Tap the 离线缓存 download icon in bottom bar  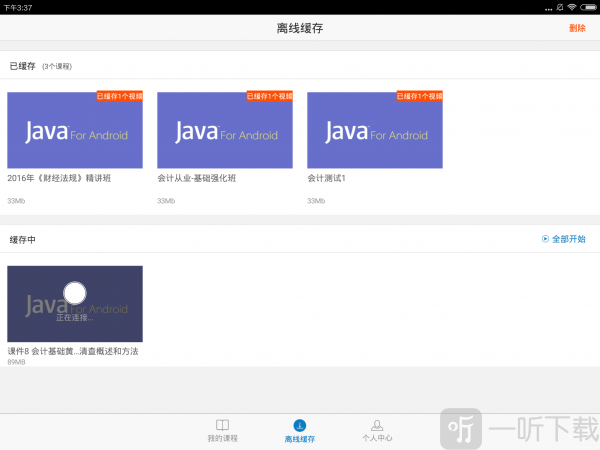pyautogui.click(x=300, y=425)
